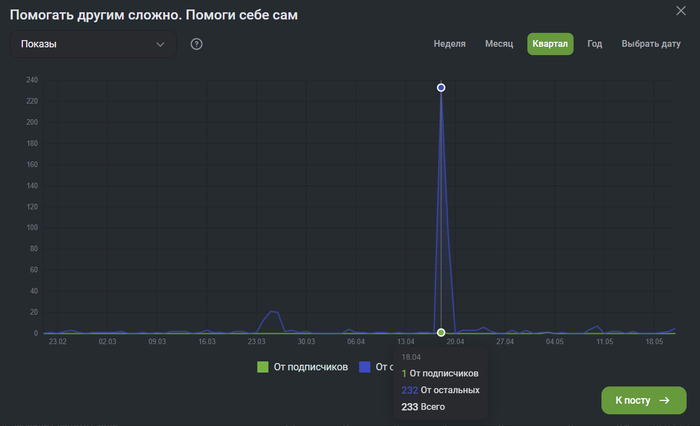
Task: Click the От подписчиков legend label
Action: [x=310, y=367]
